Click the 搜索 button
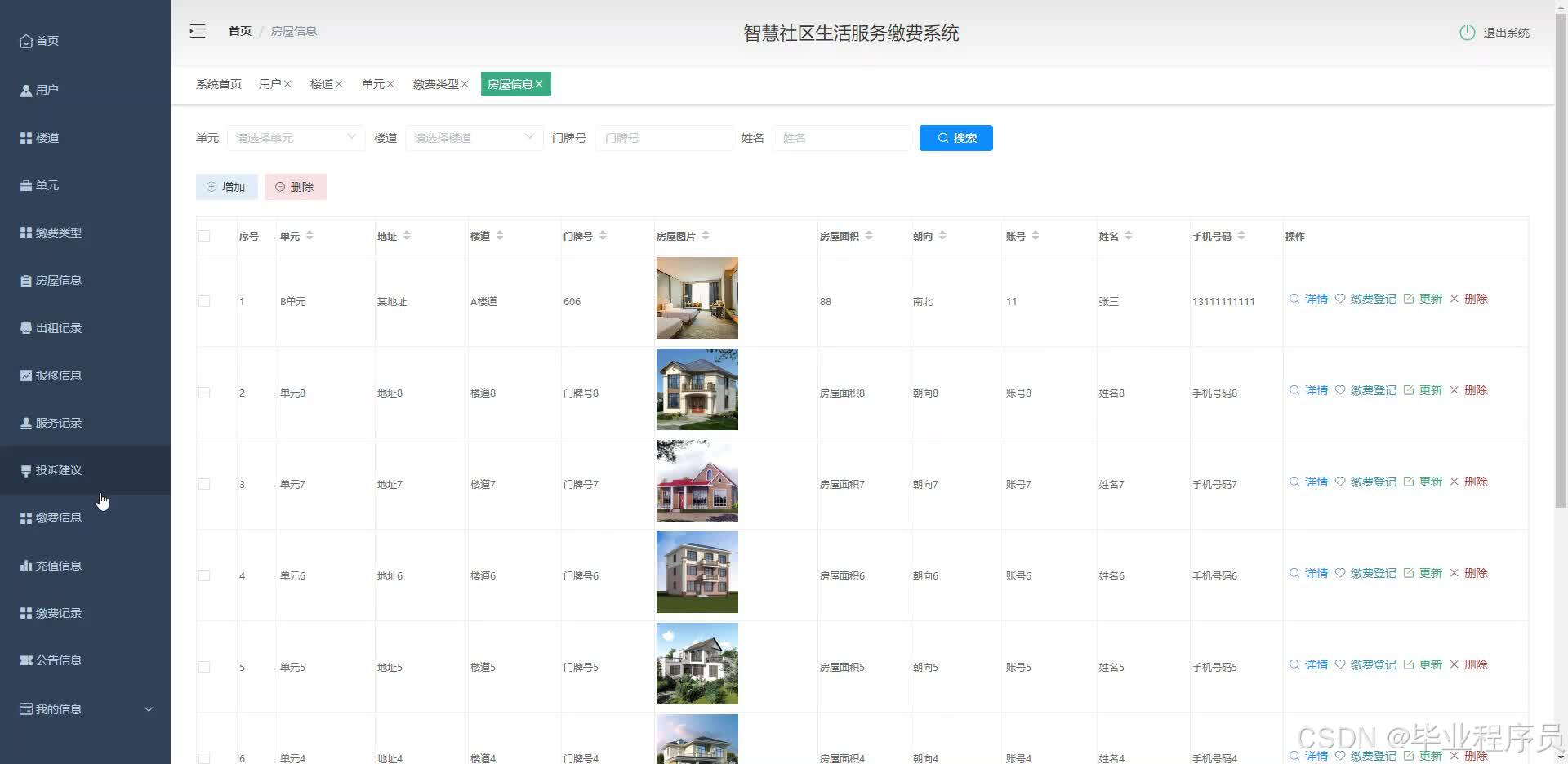The width and height of the screenshot is (1568, 764). click(955, 137)
